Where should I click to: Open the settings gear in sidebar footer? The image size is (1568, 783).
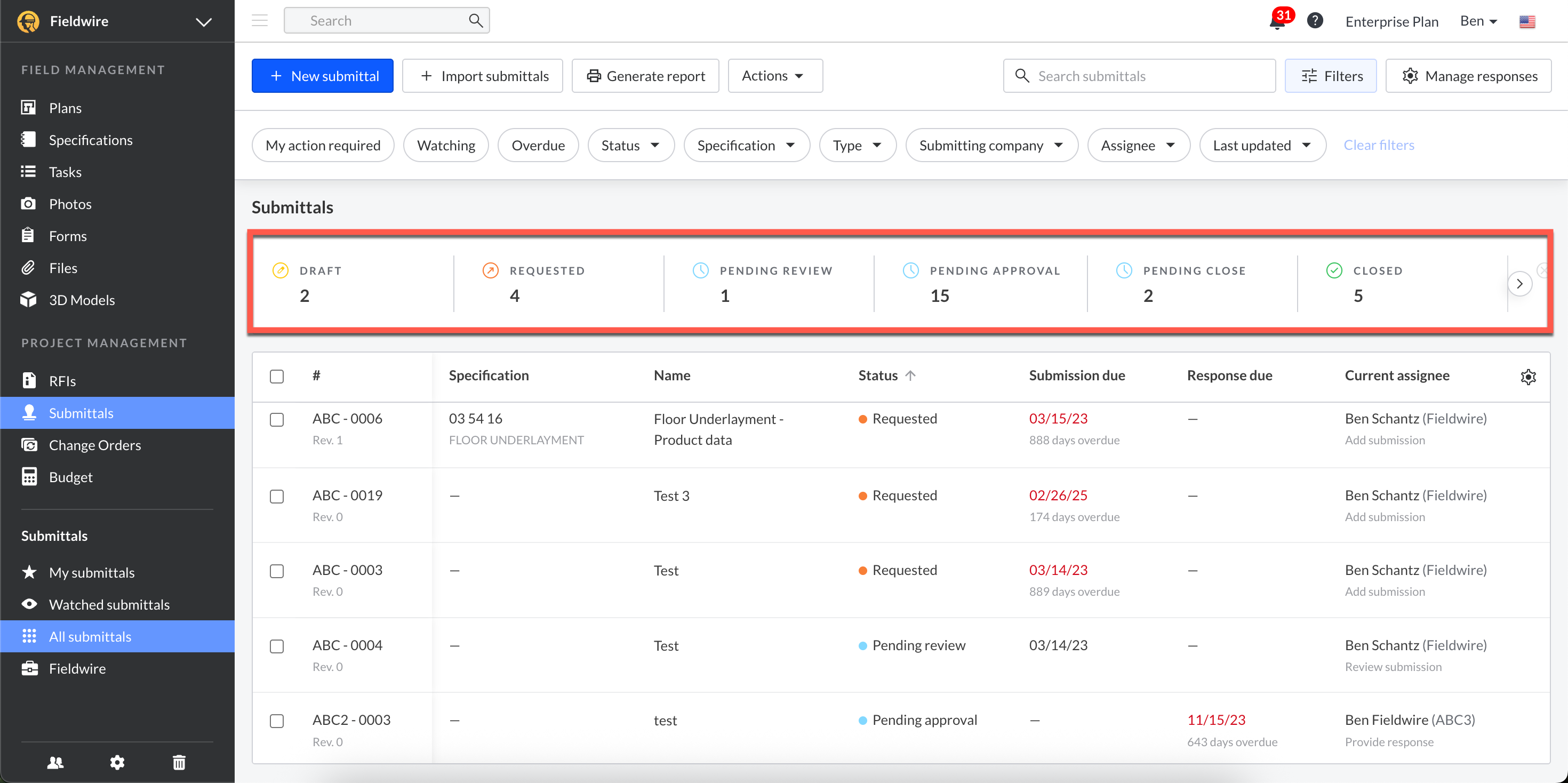click(117, 762)
